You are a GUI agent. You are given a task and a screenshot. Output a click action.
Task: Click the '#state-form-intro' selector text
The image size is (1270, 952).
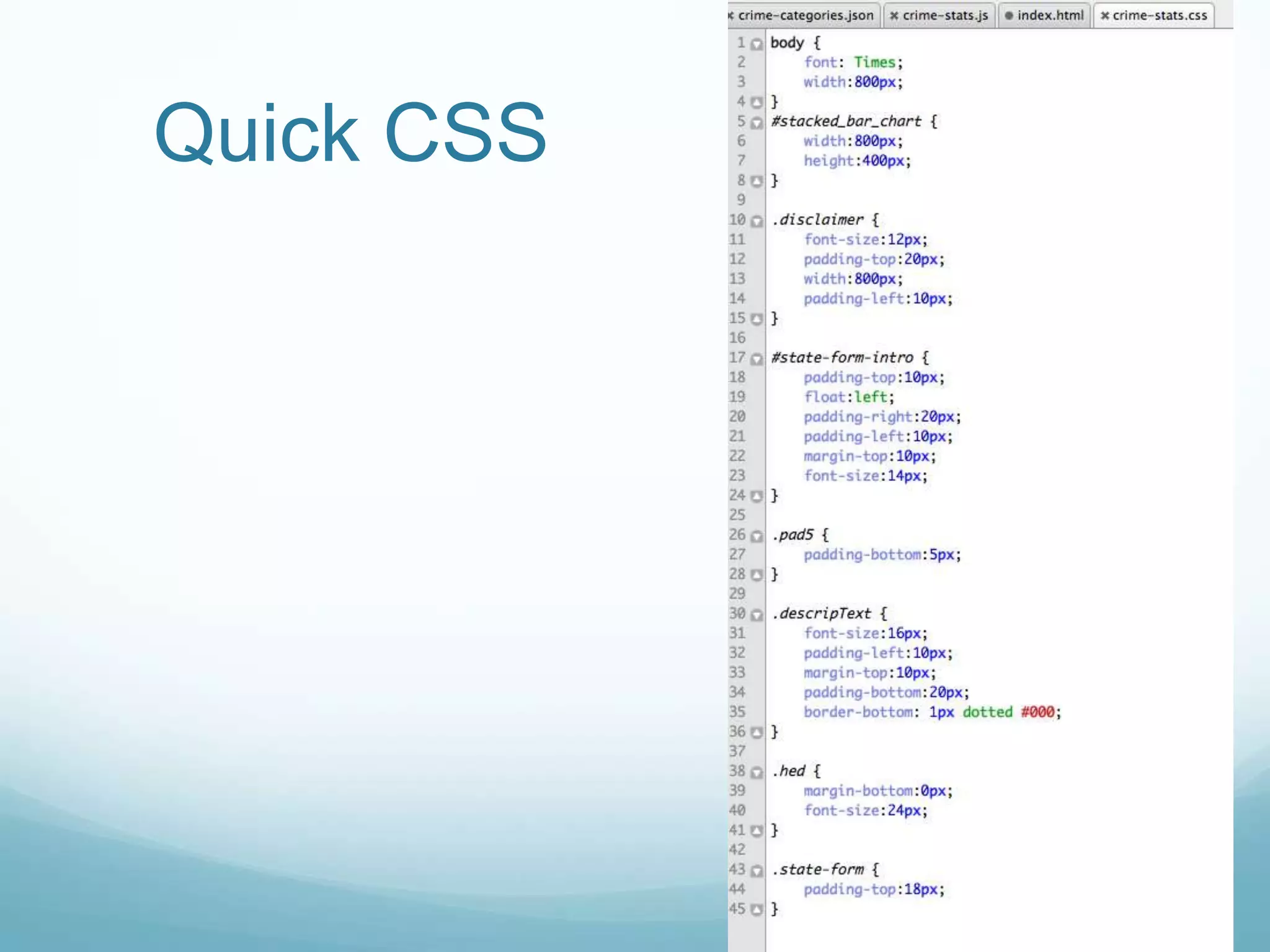click(x=842, y=358)
